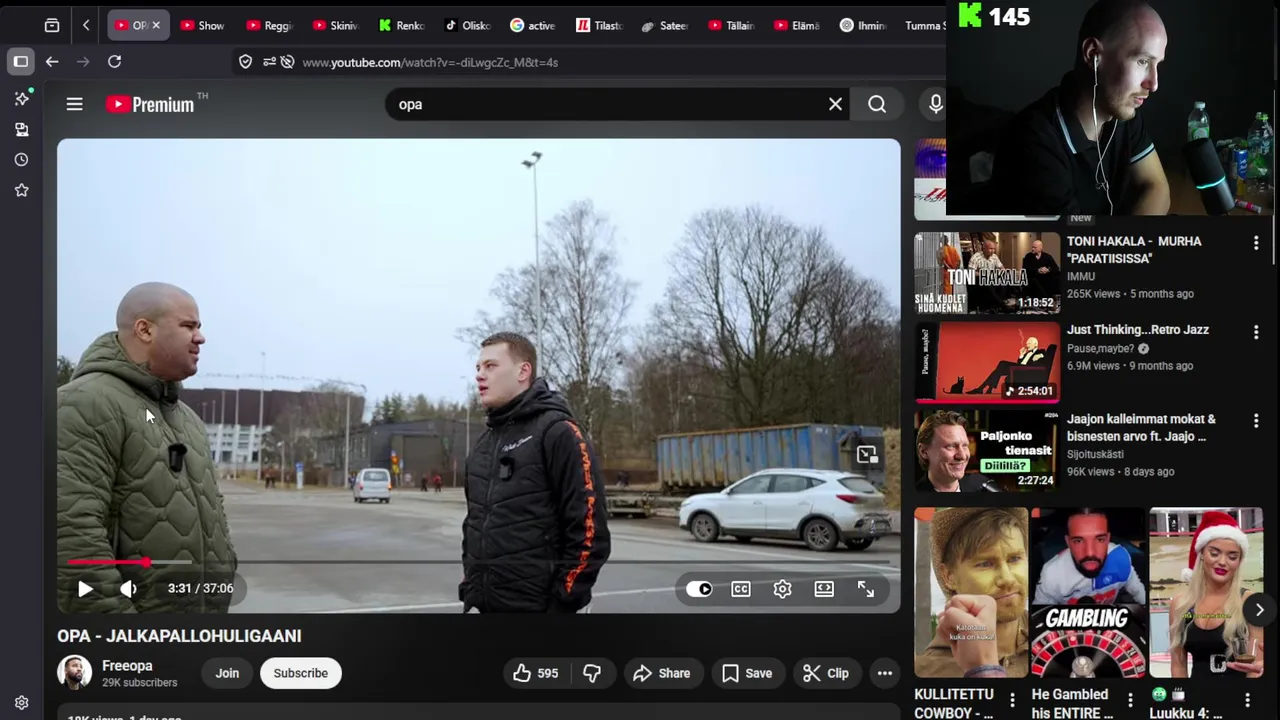Open the Freeopa channel name link
The width and height of the screenshot is (1280, 720).
click(x=127, y=666)
